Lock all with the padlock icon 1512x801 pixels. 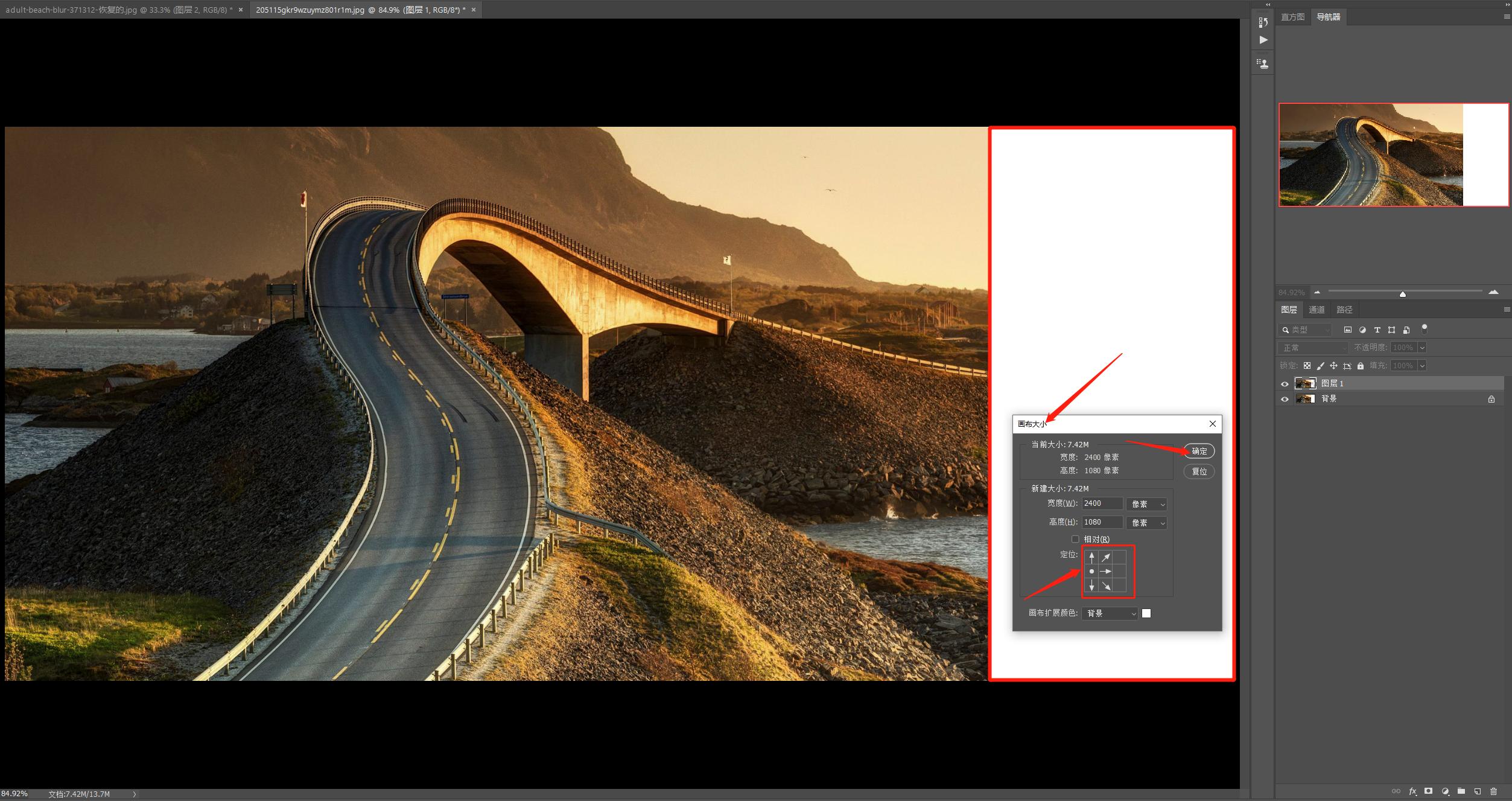(1360, 366)
